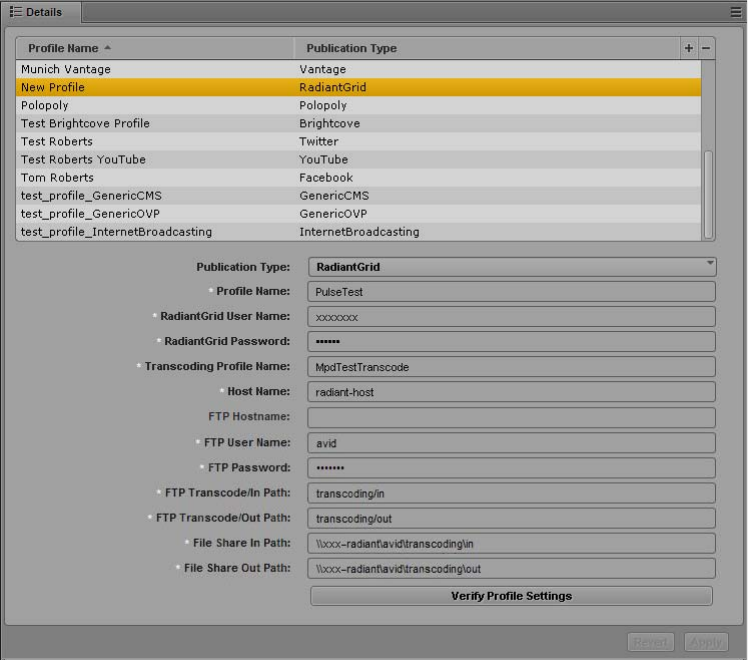Viewport: 748px width, 660px height.
Task: Click the Vantage publication type cell
Action: 322,69
